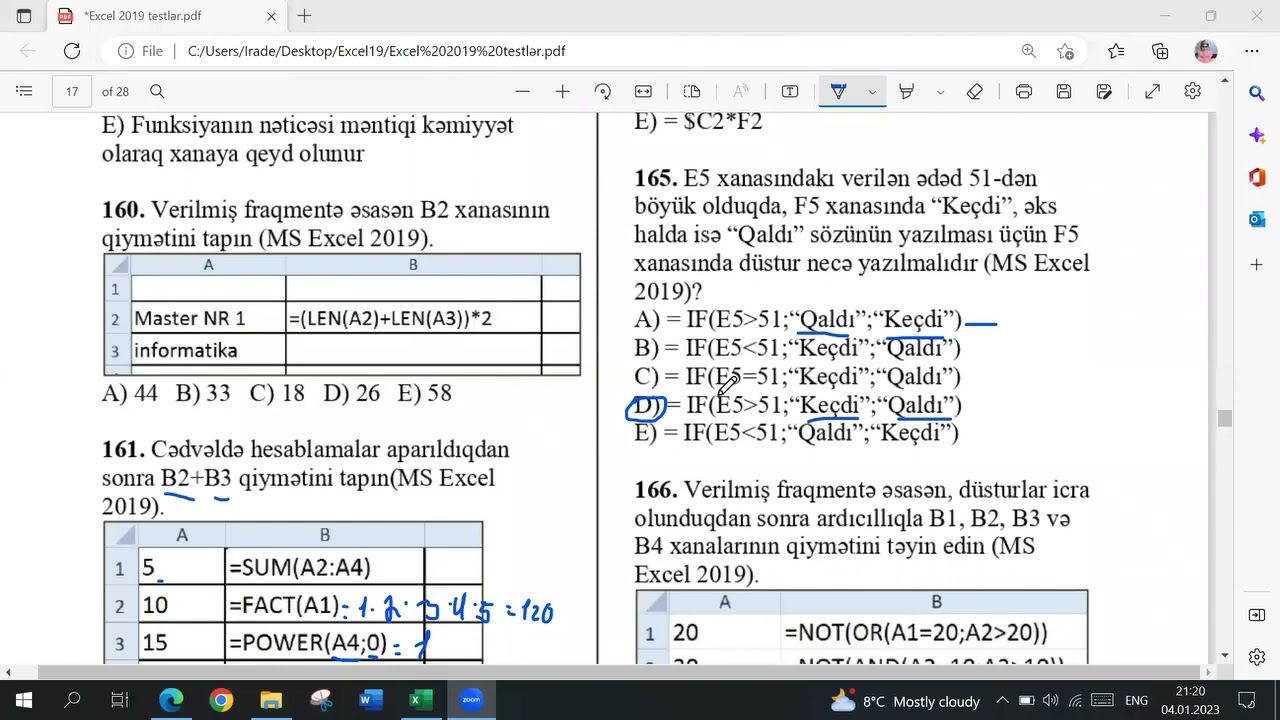This screenshot has height=720, width=1280.
Task: Open sidebar settings gear at bottom
Action: point(1257,657)
